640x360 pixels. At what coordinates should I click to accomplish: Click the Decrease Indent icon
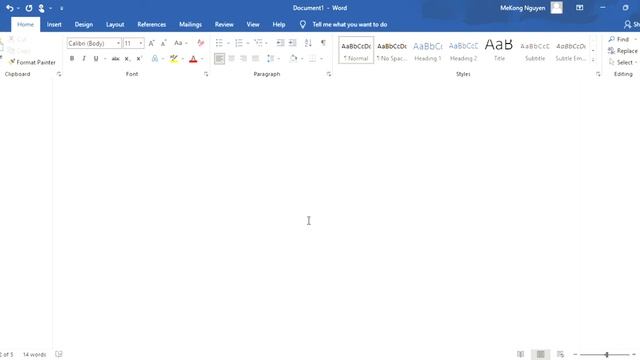[x=280, y=43]
